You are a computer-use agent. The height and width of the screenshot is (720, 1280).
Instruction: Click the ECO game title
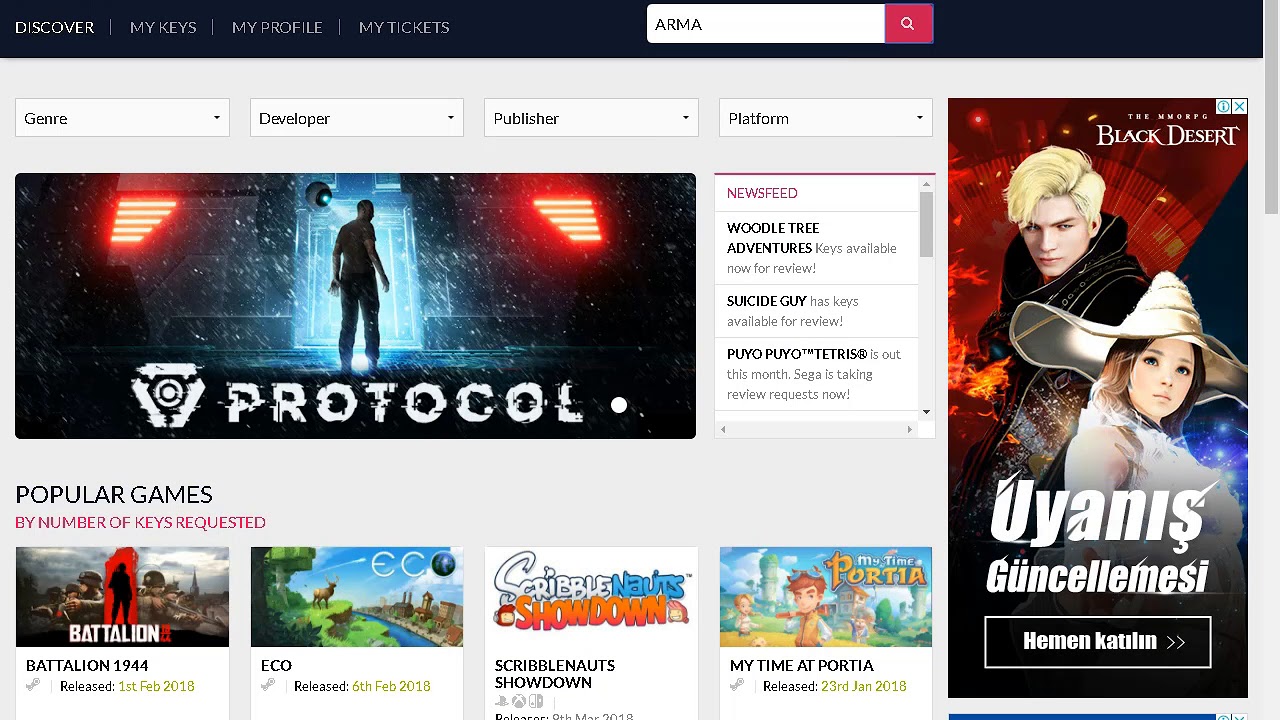point(276,665)
